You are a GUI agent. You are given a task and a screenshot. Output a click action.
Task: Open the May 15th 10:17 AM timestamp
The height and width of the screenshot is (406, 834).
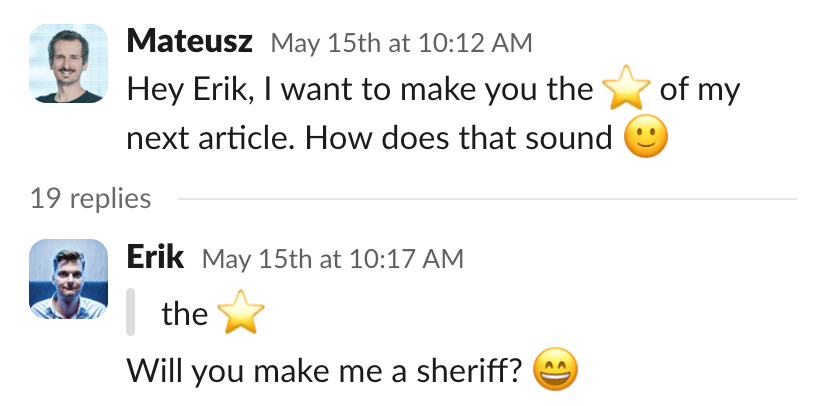pyautogui.click(x=333, y=259)
